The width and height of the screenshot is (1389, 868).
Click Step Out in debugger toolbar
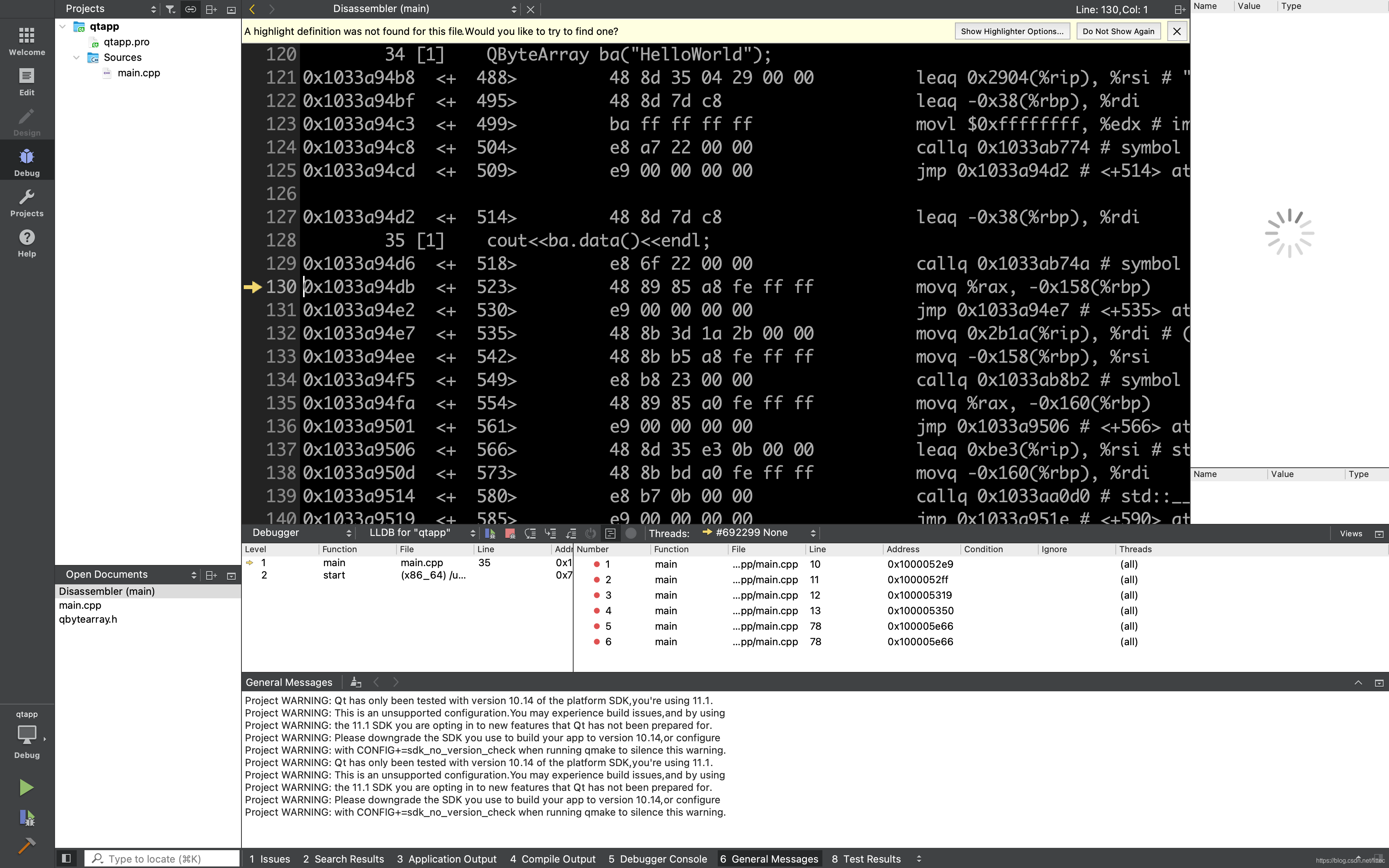pyautogui.click(x=570, y=533)
